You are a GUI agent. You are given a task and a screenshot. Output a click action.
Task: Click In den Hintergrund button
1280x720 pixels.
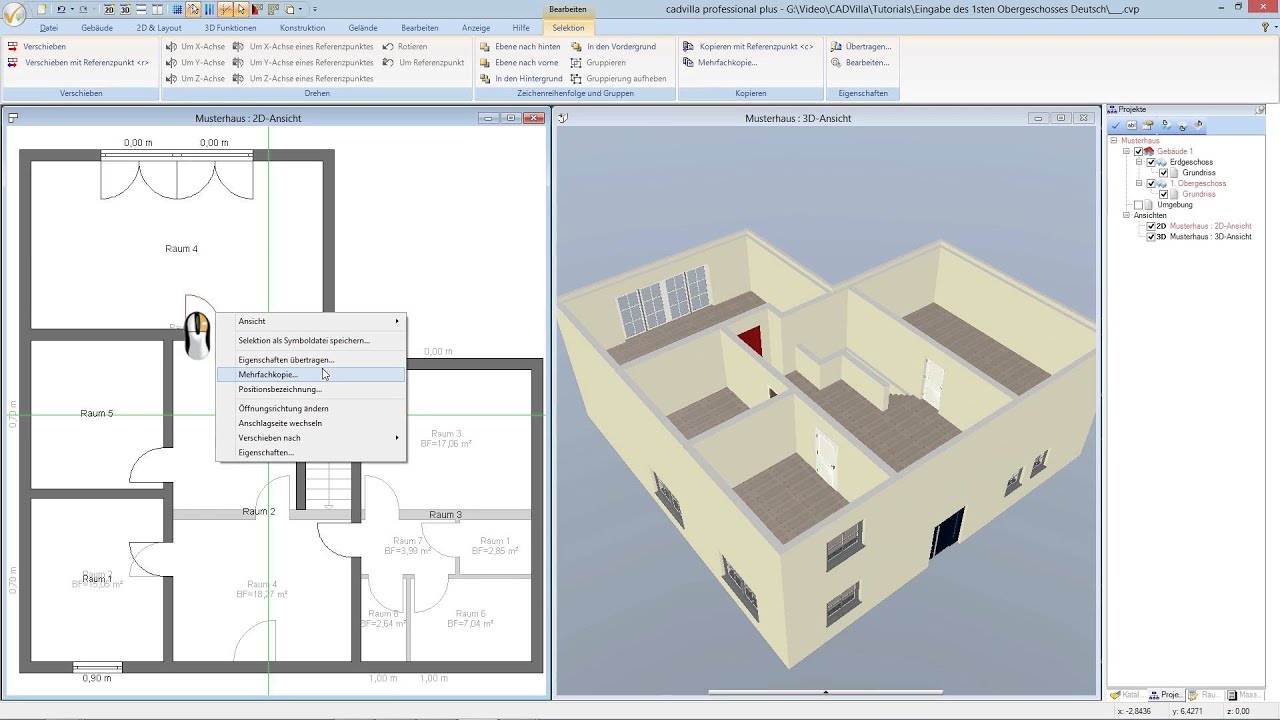(520, 79)
